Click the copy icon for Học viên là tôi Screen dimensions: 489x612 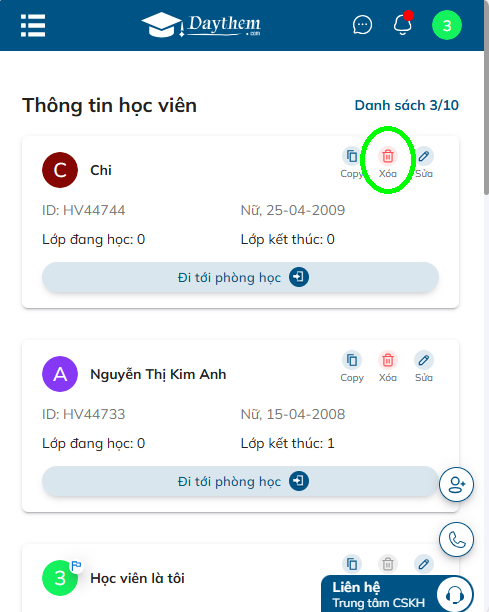(352, 564)
